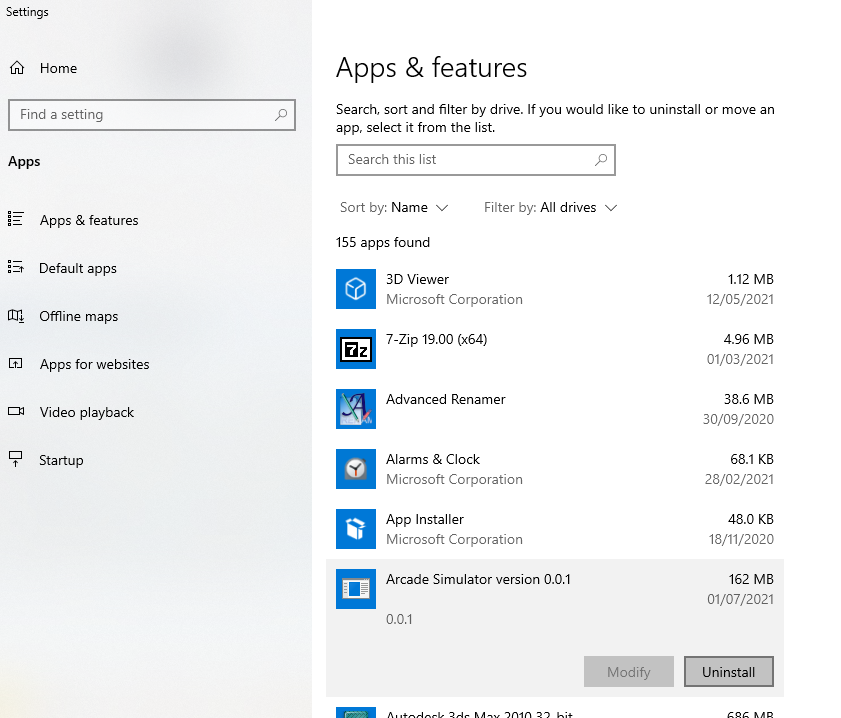The image size is (841, 718).
Task: Go to Home in Settings sidebar
Action: (x=58, y=68)
